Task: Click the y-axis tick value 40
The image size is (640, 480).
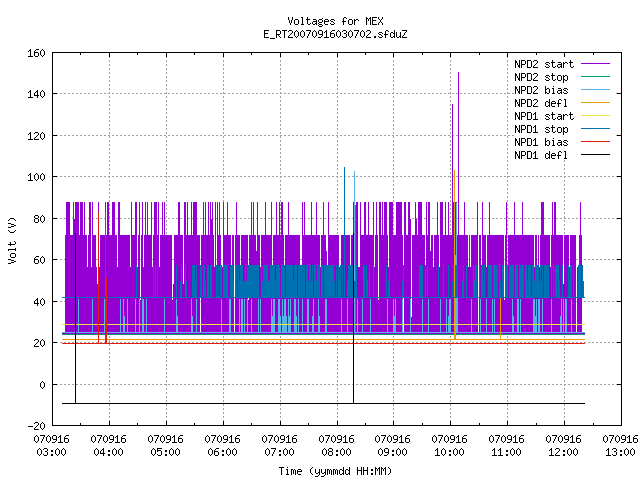Action: 40,302
